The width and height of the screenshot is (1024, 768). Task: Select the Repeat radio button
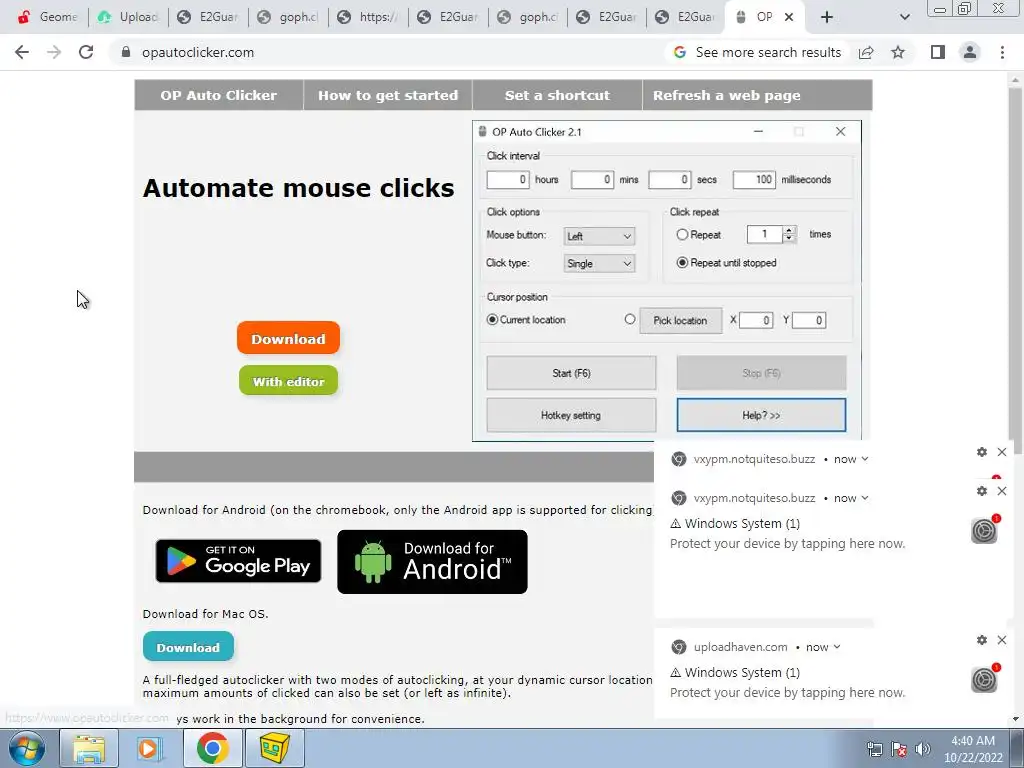(x=682, y=234)
